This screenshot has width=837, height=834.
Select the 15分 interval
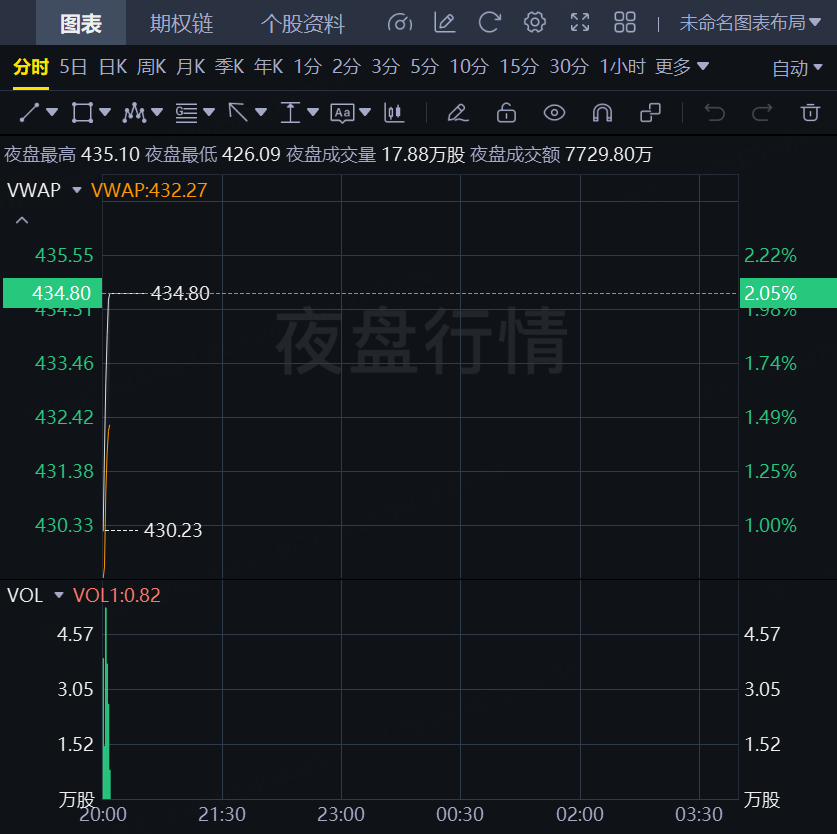tap(519, 67)
